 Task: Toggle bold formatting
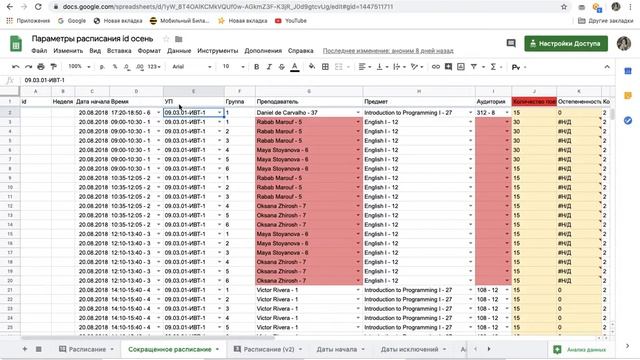tap(256, 67)
